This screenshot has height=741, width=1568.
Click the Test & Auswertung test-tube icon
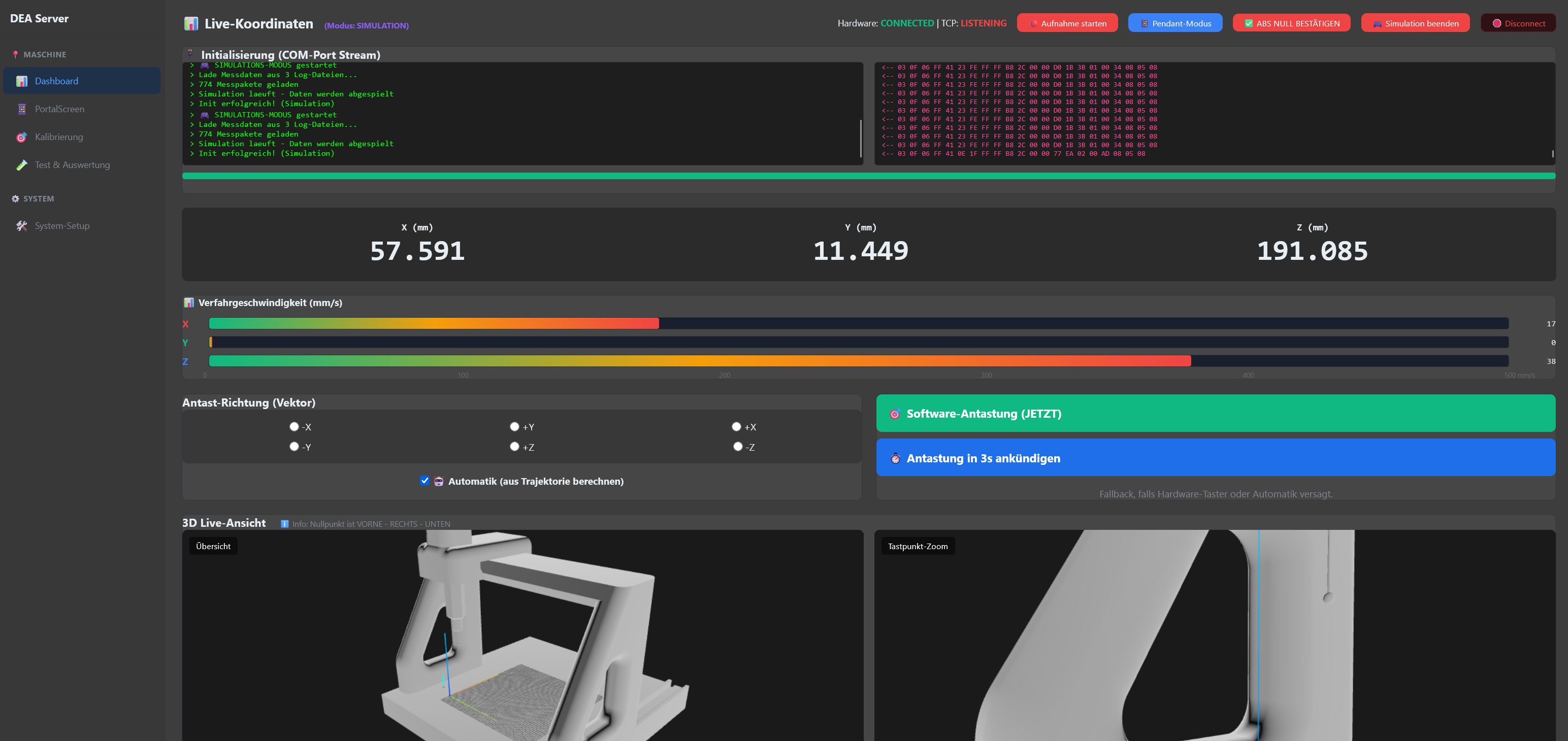[x=22, y=165]
